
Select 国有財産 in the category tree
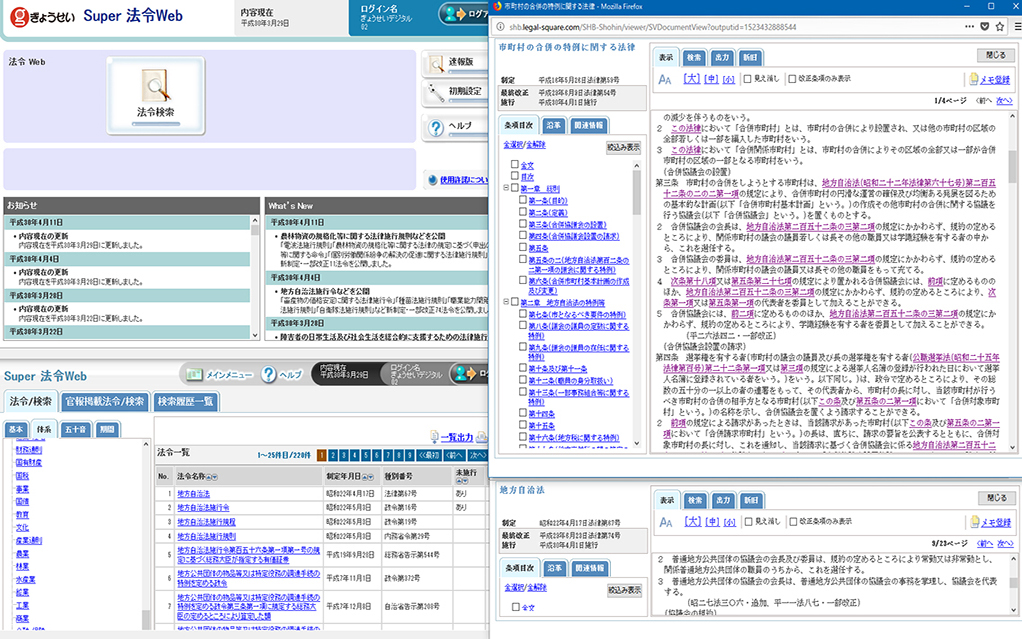[x=29, y=462]
